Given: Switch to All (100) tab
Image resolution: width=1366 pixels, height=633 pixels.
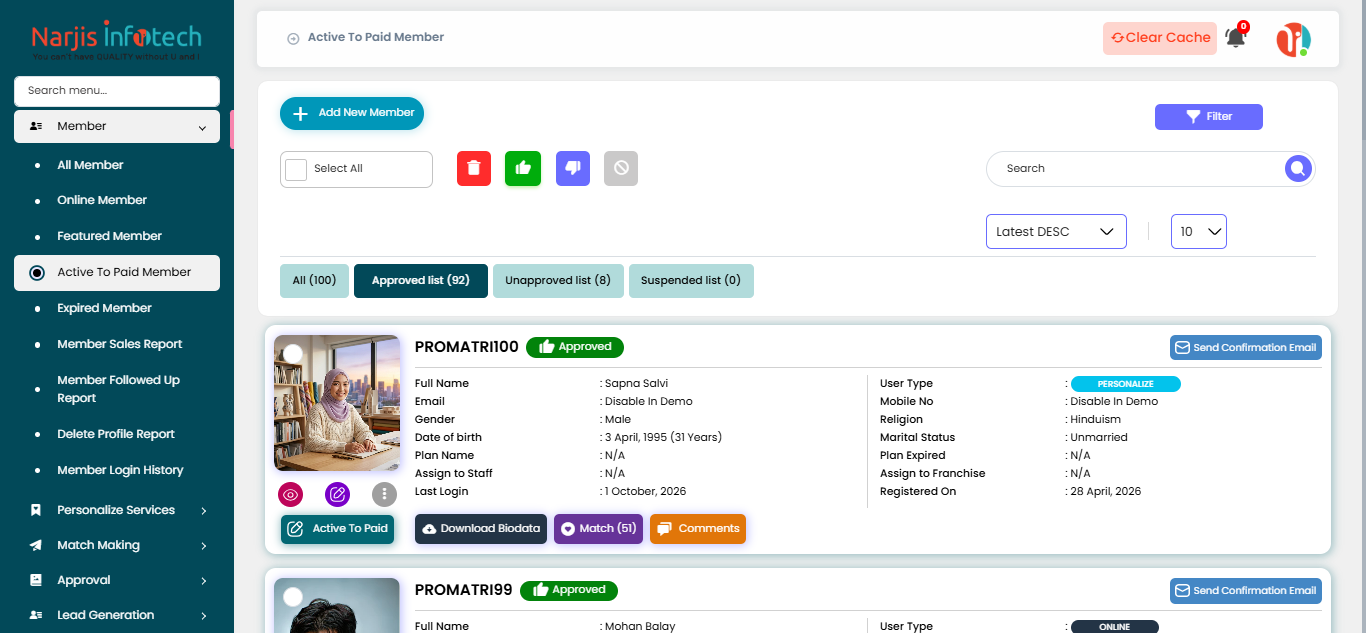Looking at the screenshot, I should (314, 281).
